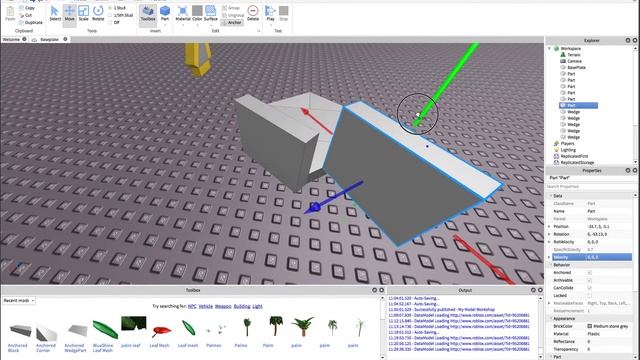This screenshot has width=640, height=360.
Task: Click the Name property value field
Action: coord(609,211)
